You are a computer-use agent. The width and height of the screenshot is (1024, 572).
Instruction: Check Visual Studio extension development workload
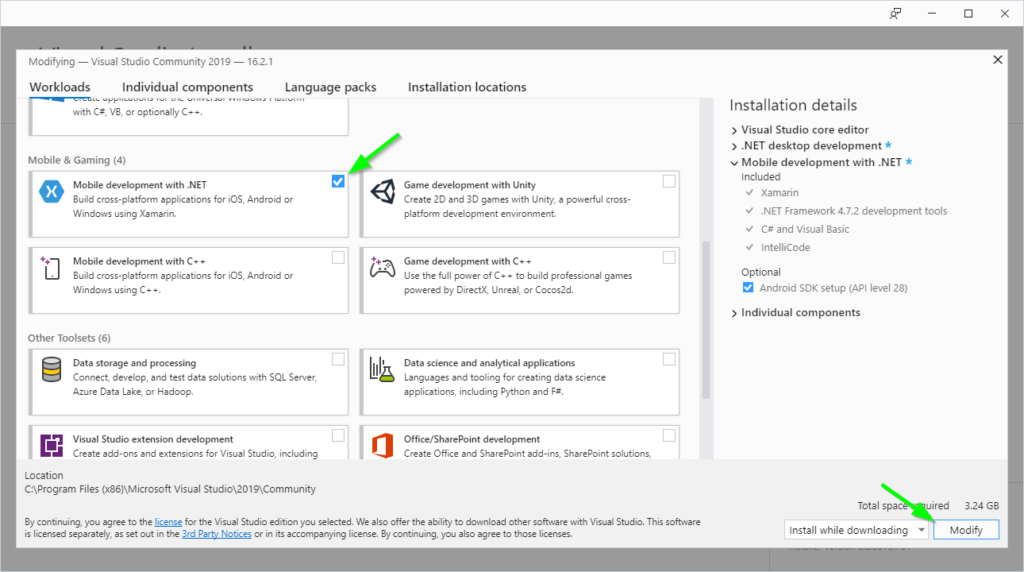pos(338,436)
